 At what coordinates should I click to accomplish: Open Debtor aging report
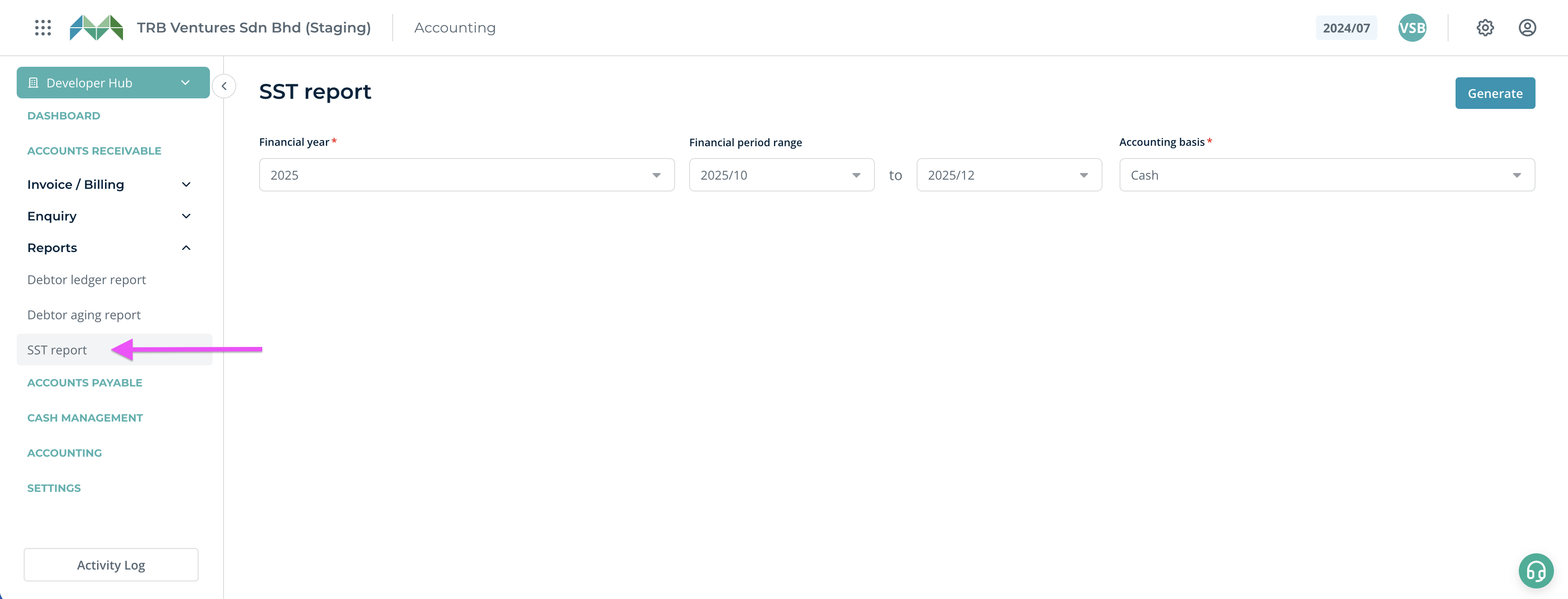coord(84,315)
